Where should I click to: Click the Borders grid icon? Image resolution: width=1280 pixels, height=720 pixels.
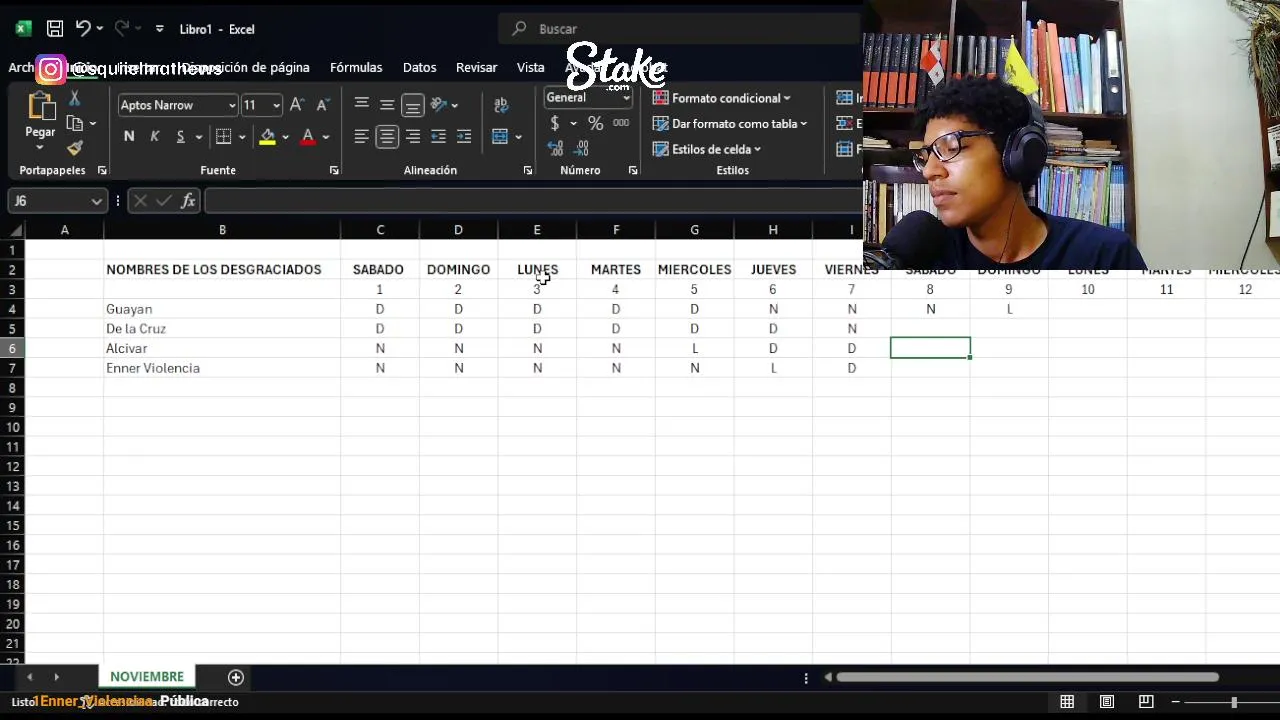coord(224,136)
